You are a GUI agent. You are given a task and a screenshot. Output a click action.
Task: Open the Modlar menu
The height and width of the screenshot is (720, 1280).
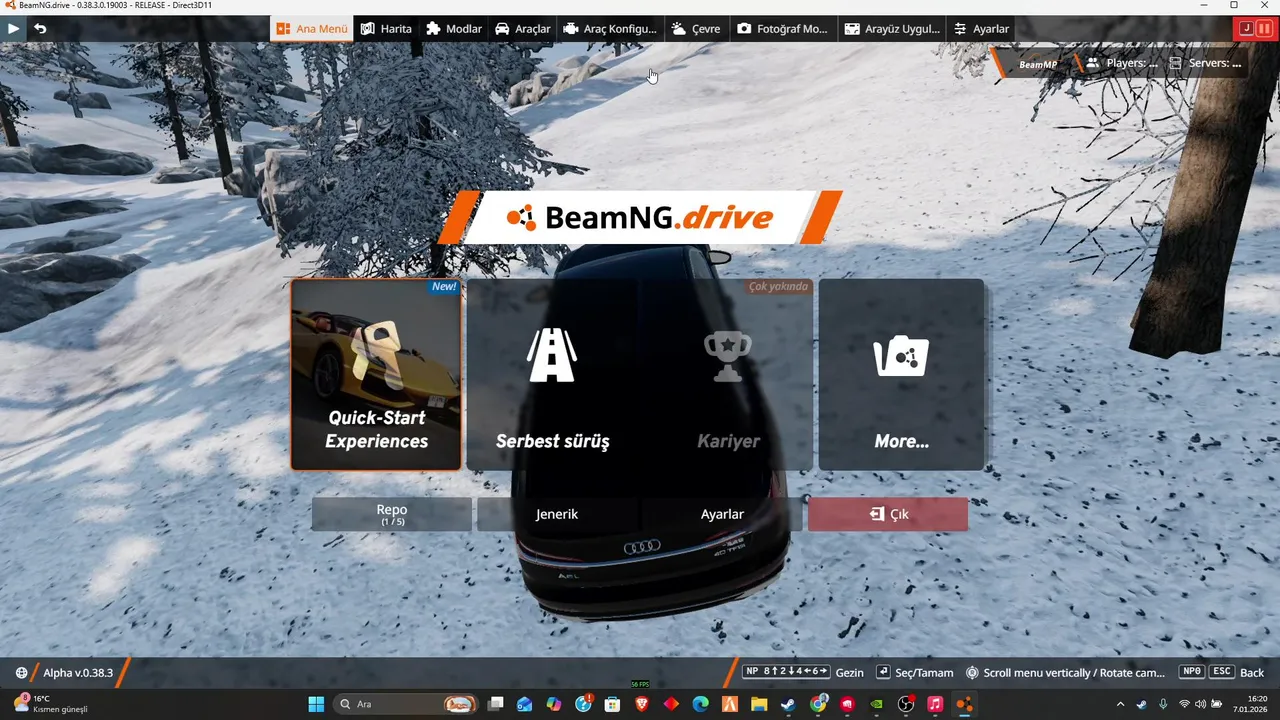point(454,29)
